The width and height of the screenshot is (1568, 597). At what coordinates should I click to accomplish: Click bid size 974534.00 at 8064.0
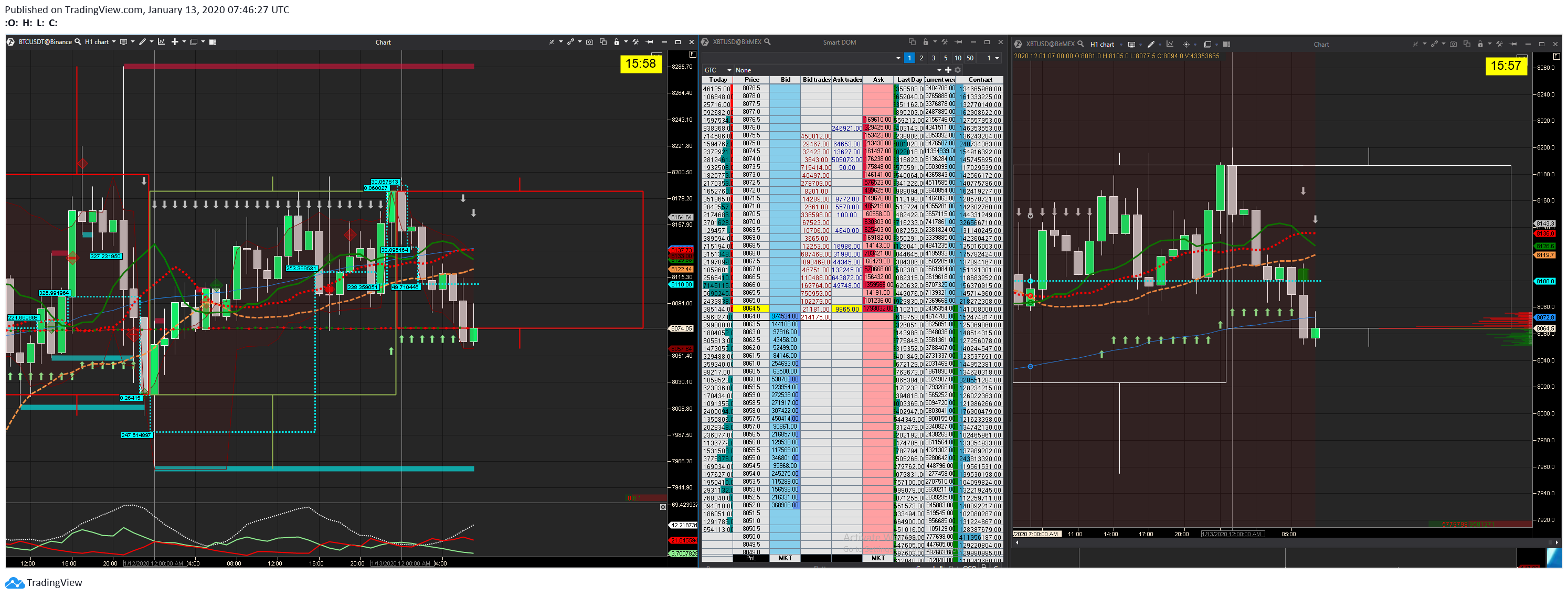[785, 316]
